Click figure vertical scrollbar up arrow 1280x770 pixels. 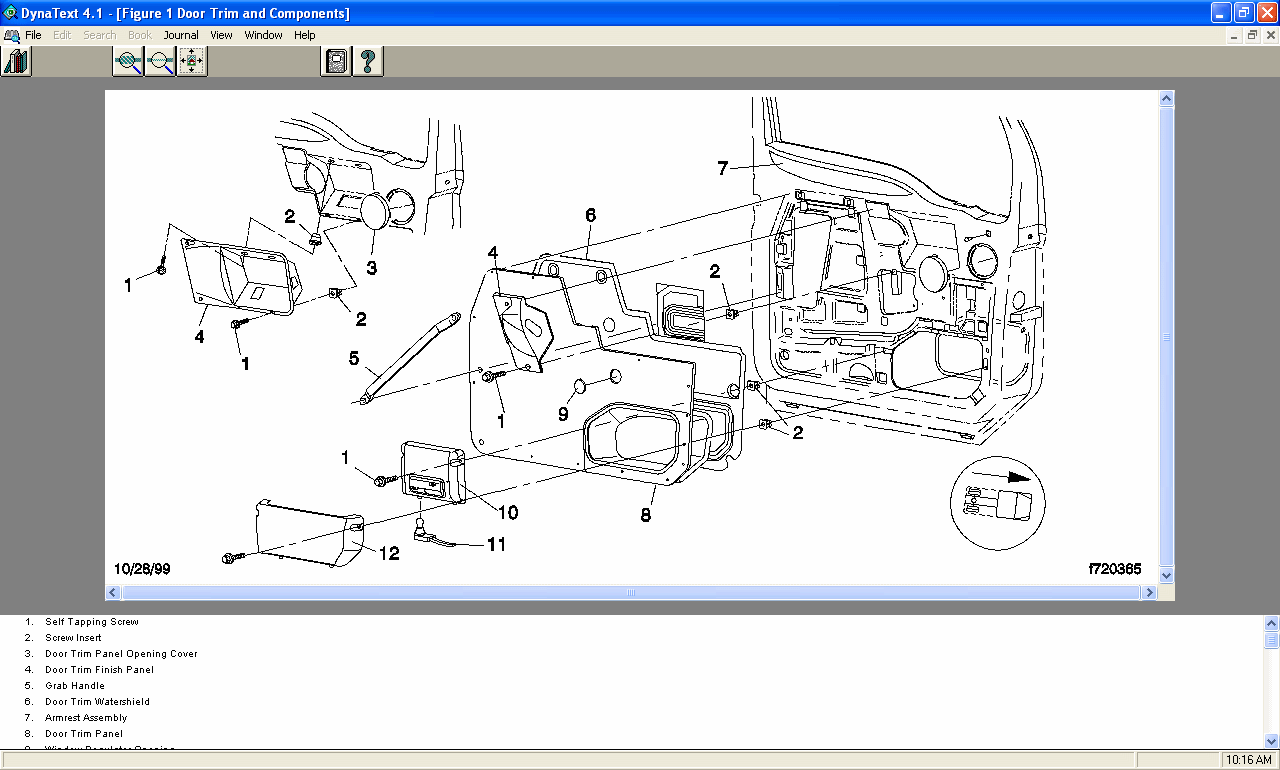(x=1166, y=98)
